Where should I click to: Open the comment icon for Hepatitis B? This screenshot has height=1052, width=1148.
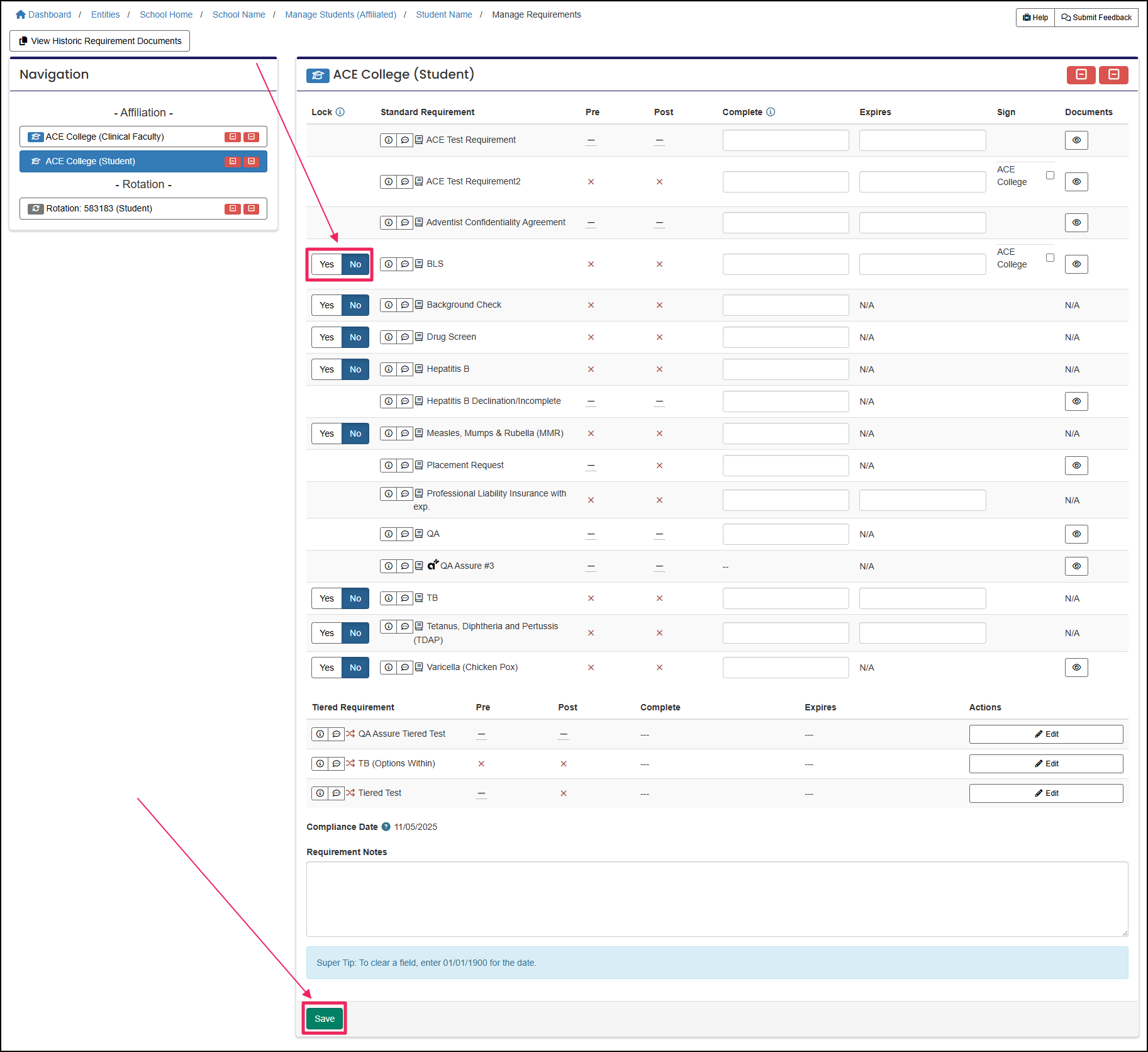point(405,369)
